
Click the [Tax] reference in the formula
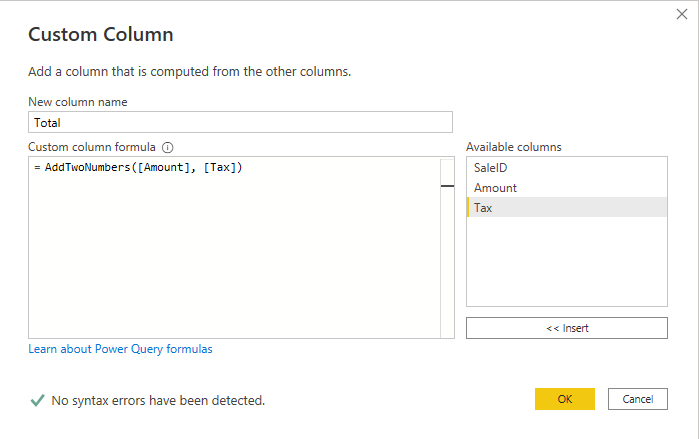tap(220, 168)
